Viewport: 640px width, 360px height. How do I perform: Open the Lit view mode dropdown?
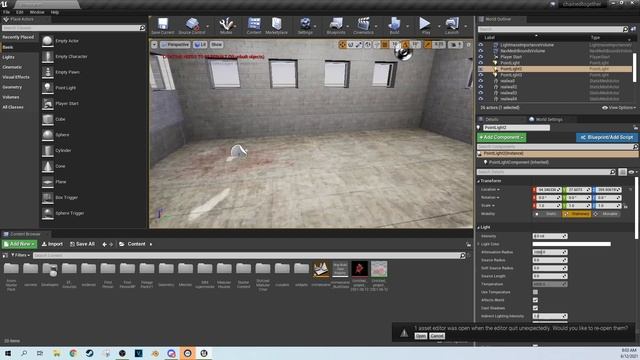click(200, 44)
